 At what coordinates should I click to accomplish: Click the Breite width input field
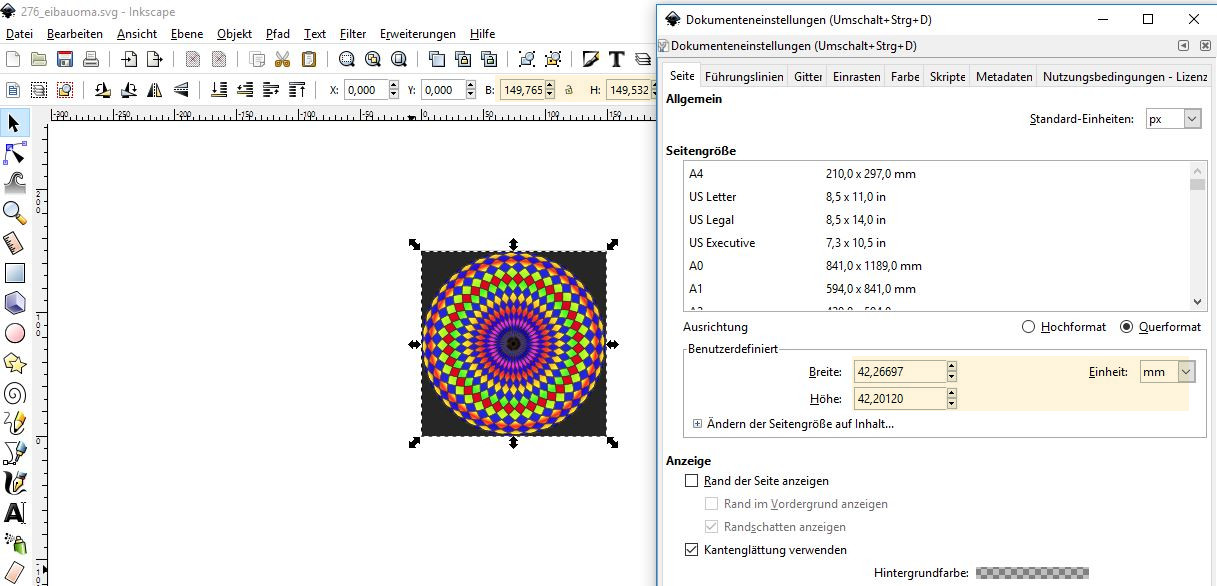[899, 372]
